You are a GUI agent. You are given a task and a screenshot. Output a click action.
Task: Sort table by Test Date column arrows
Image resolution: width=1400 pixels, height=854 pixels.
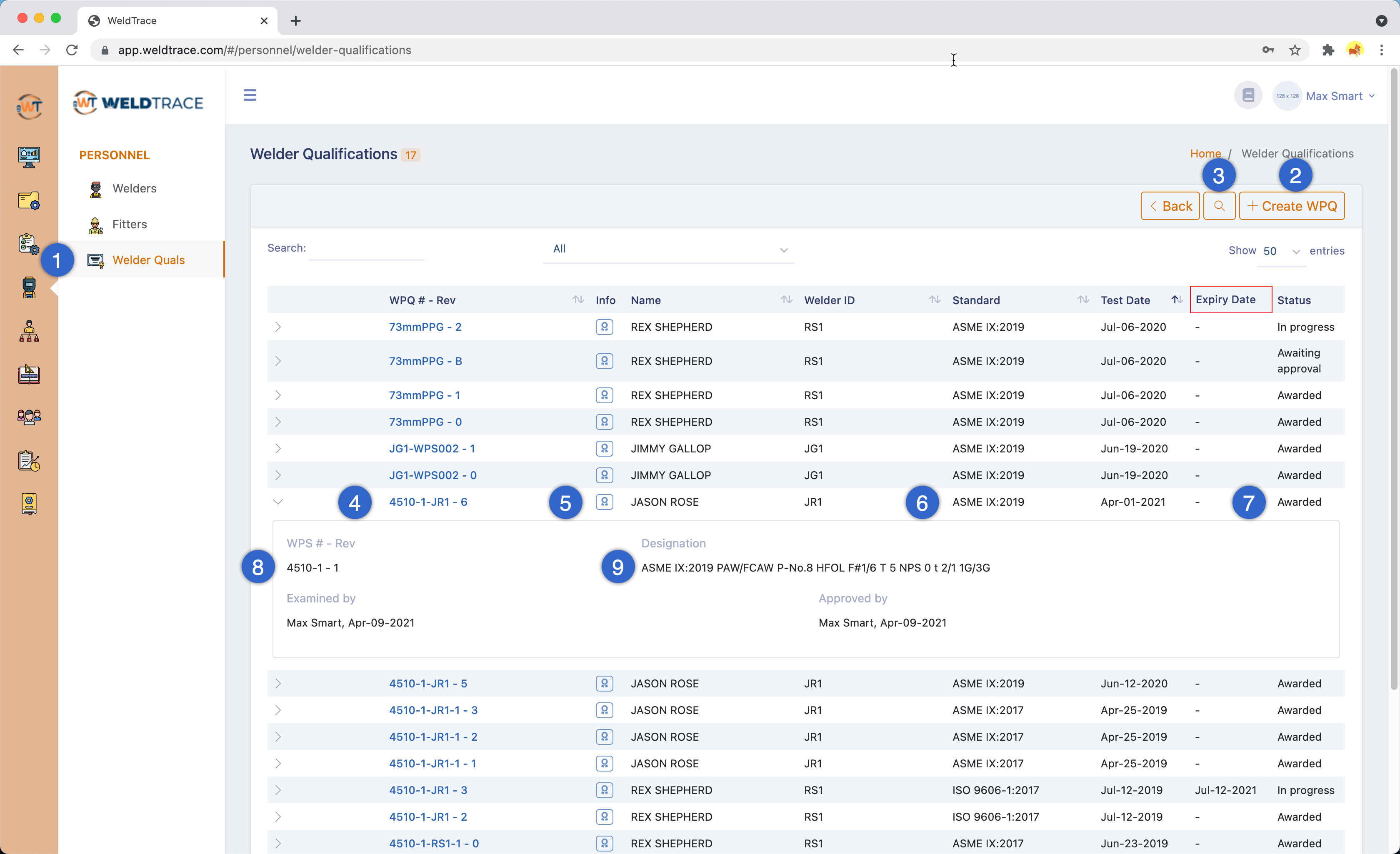(1177, 300)
